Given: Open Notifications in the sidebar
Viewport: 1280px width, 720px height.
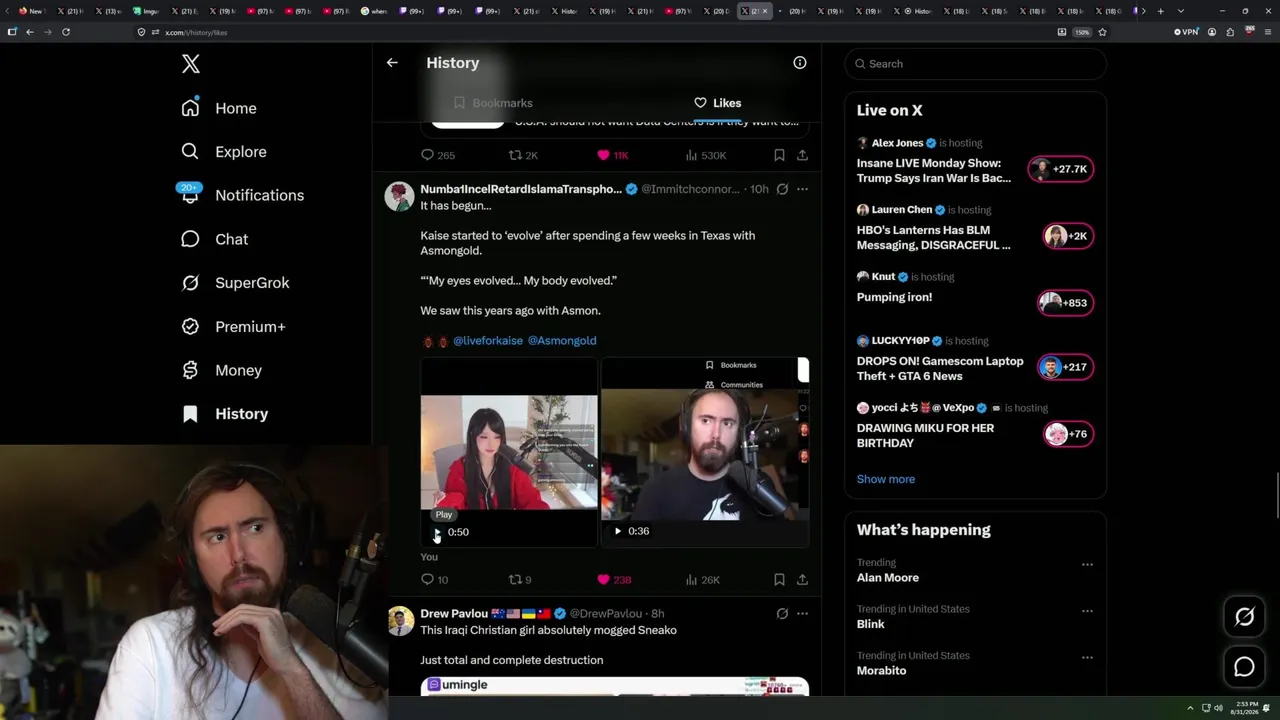Looking at the screenshot, I should click(x=242, y=195).
